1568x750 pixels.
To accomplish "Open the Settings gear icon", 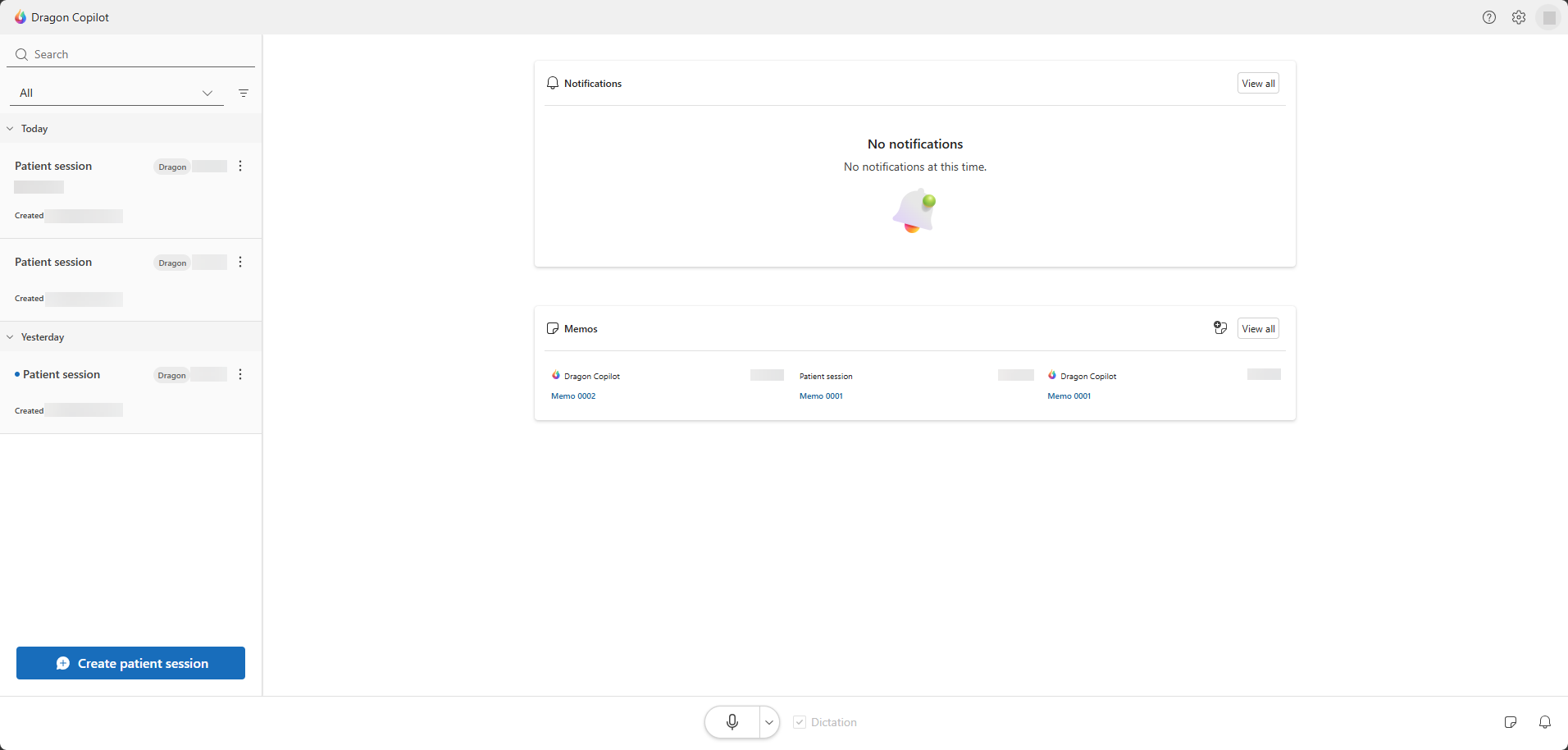I will pyautogui.click(x=1519, y=17).
